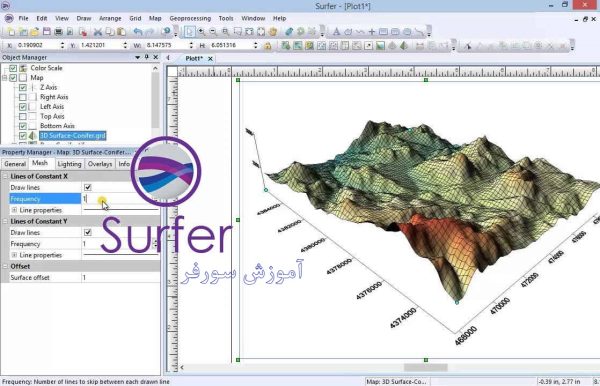
Task: Click the New Plot document icon
Action: tap(11, 32)
